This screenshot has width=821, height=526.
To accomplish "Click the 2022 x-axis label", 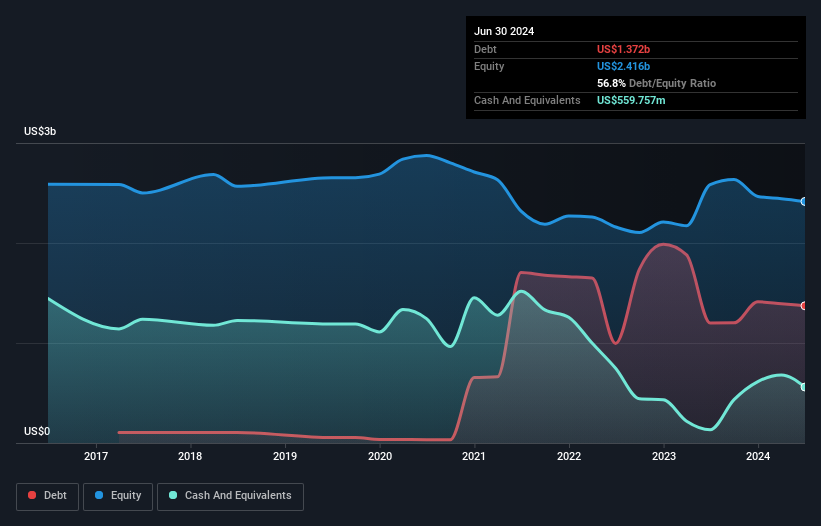I will [569, 456].
